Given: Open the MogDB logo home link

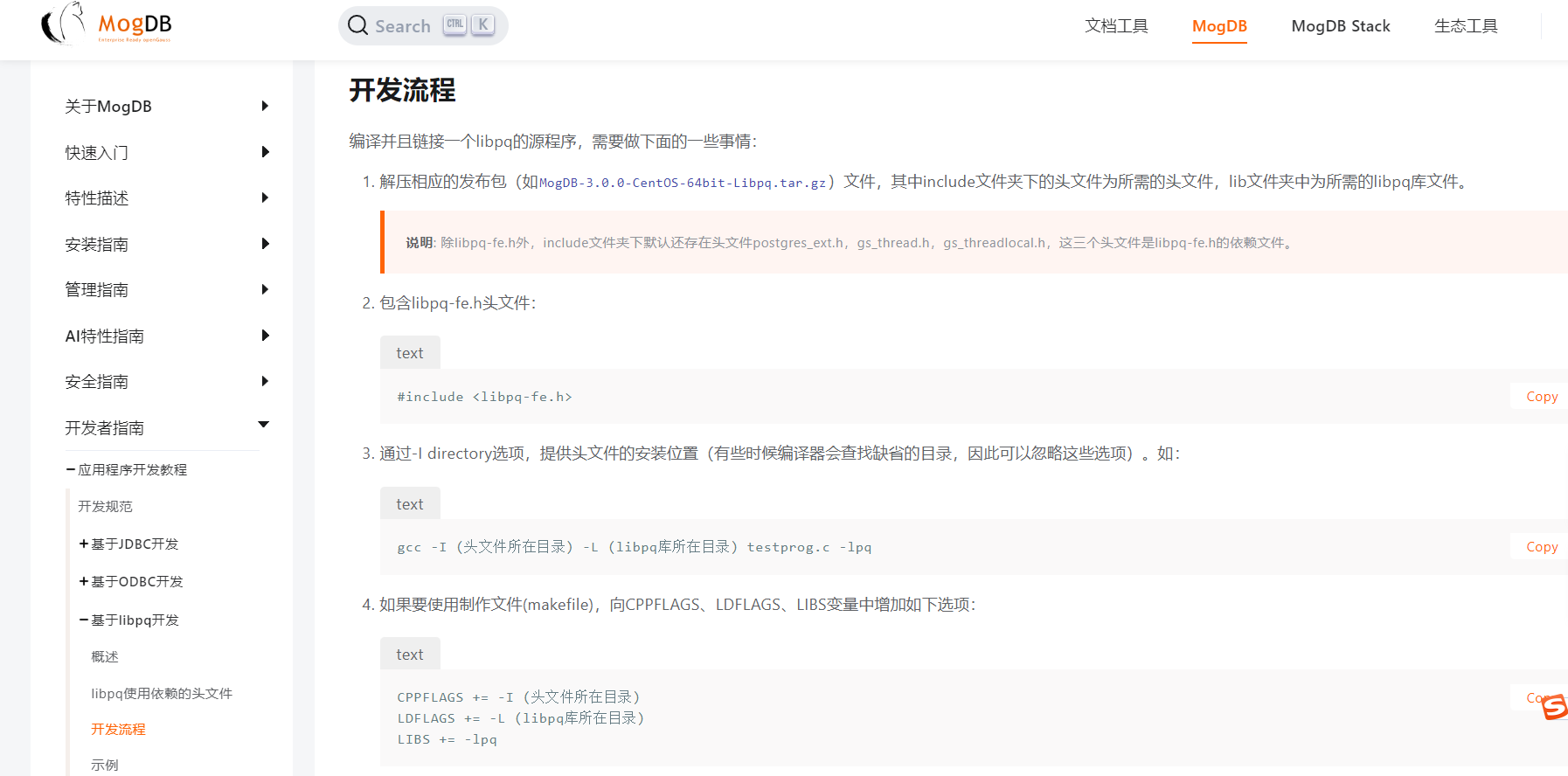Looking at the screenshot, I should [x=107, y=24].
